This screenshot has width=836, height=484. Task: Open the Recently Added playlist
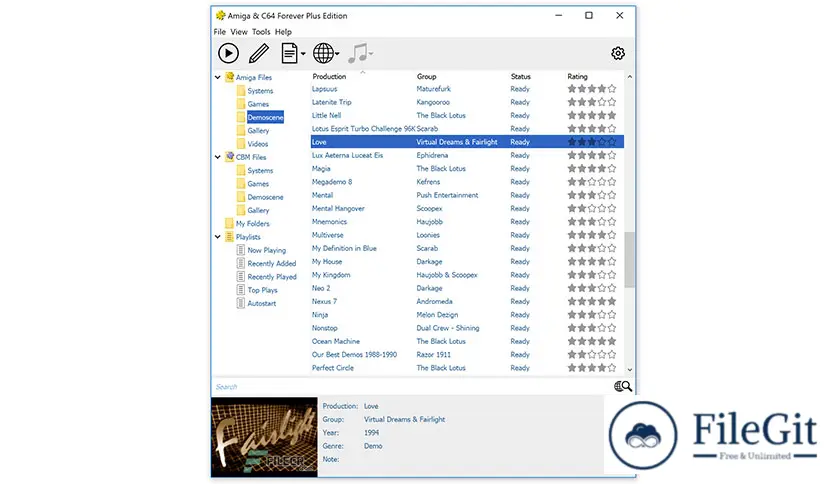click(x=271, y=263)
